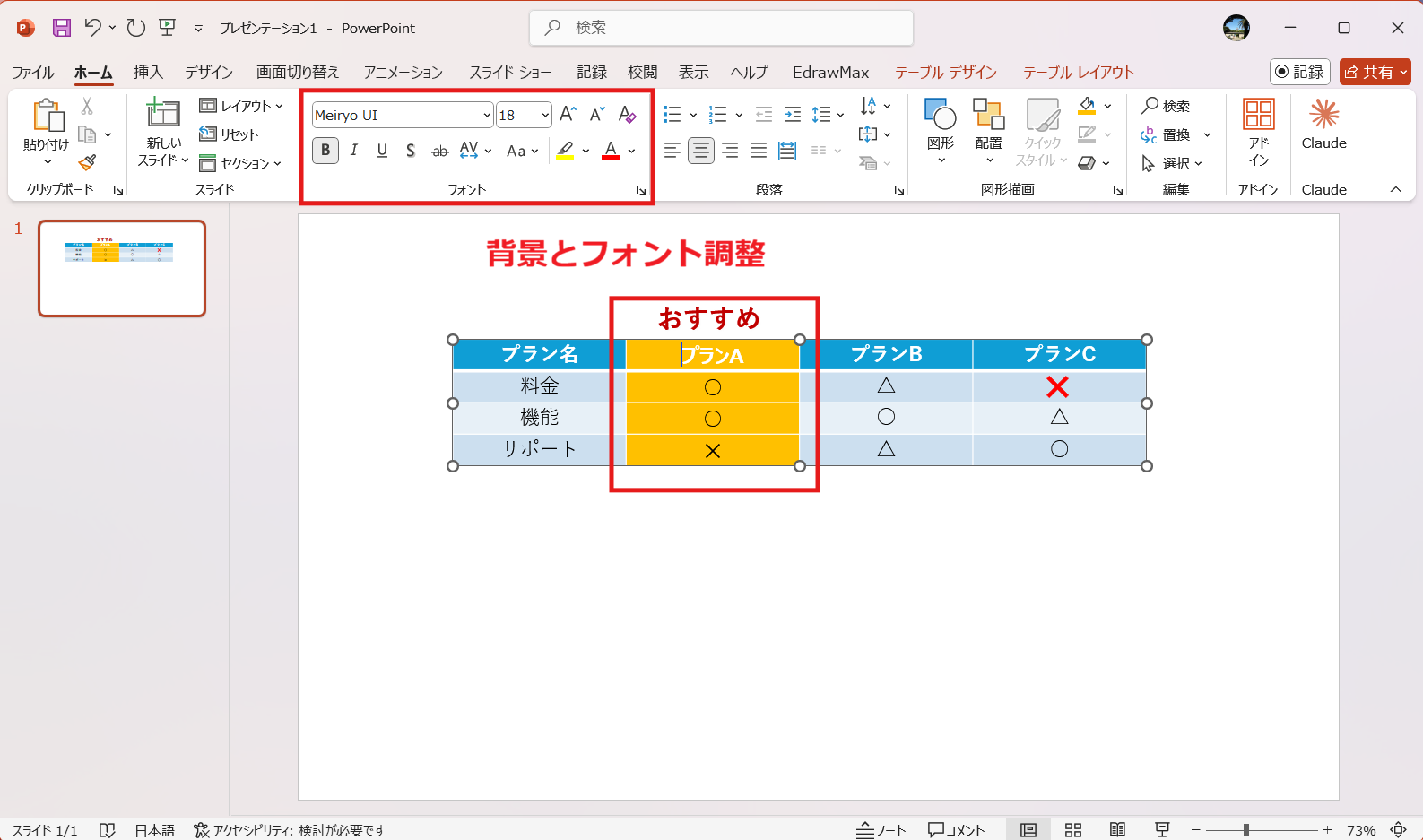Viewport: 1423px width, 840px height.
Task: Apply the red font color swatch
Action: click(611, 151)
